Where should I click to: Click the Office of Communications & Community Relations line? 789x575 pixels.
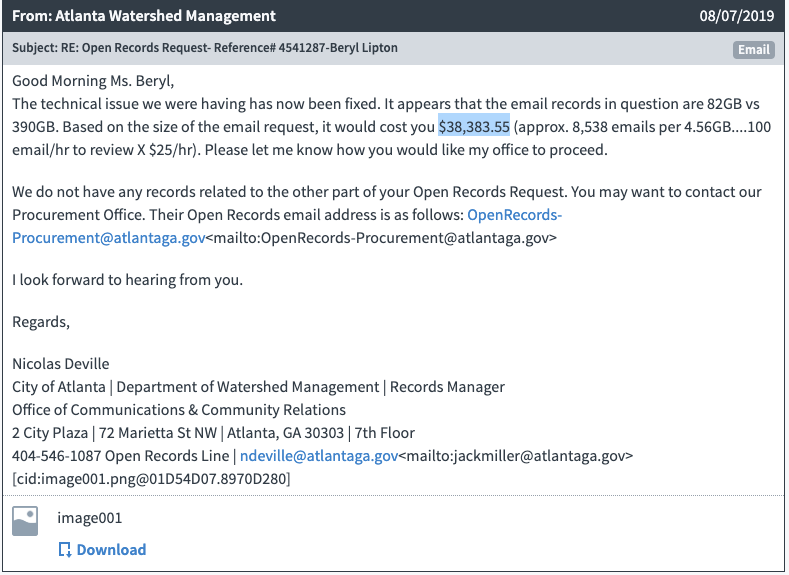tap(179, 409)
